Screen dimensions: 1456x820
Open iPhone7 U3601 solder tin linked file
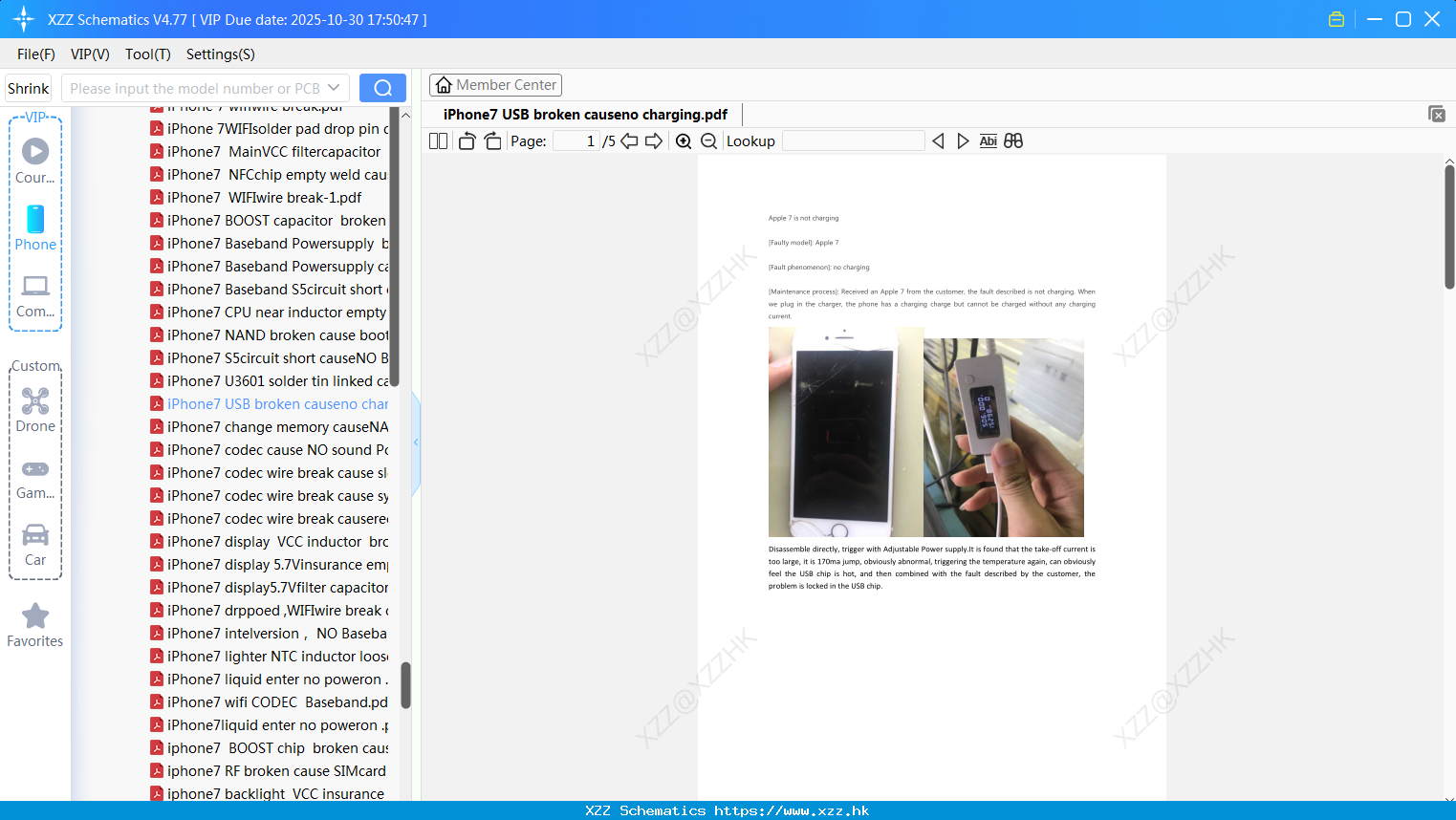click(269, 380)
